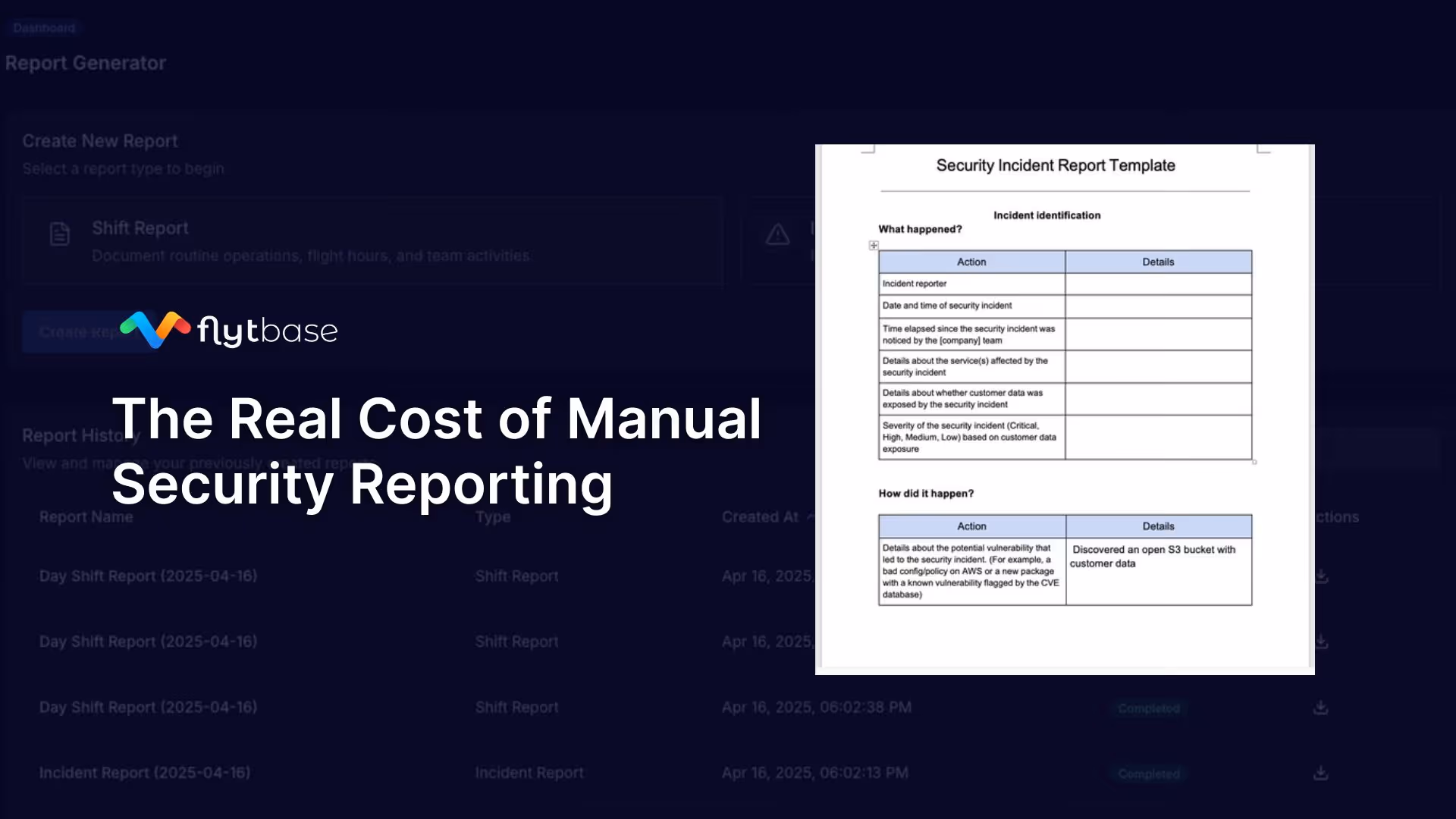The height and width of the screenshot is (819, 1456).
Task: Select the Shift Report document icon
Action: tap(60, 234)
